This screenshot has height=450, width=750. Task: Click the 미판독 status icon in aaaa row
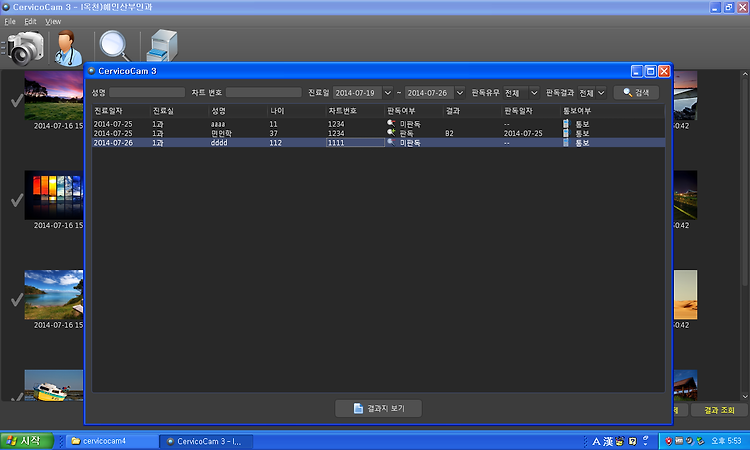coord(391,123)
